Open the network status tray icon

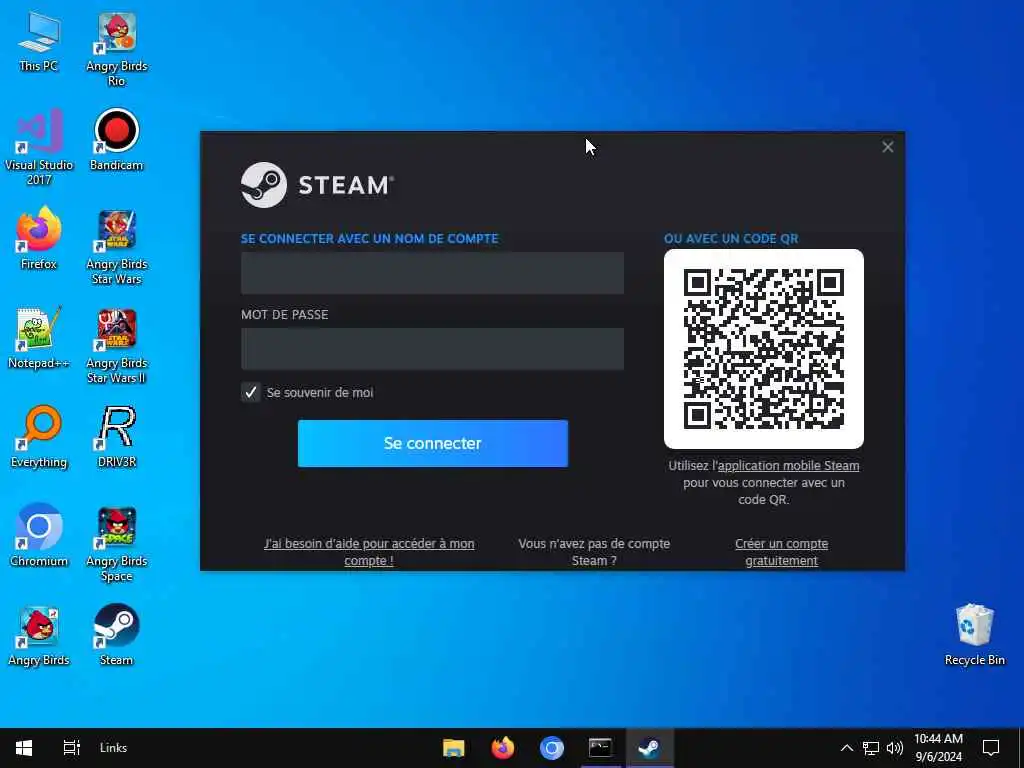tap(871, 748)
